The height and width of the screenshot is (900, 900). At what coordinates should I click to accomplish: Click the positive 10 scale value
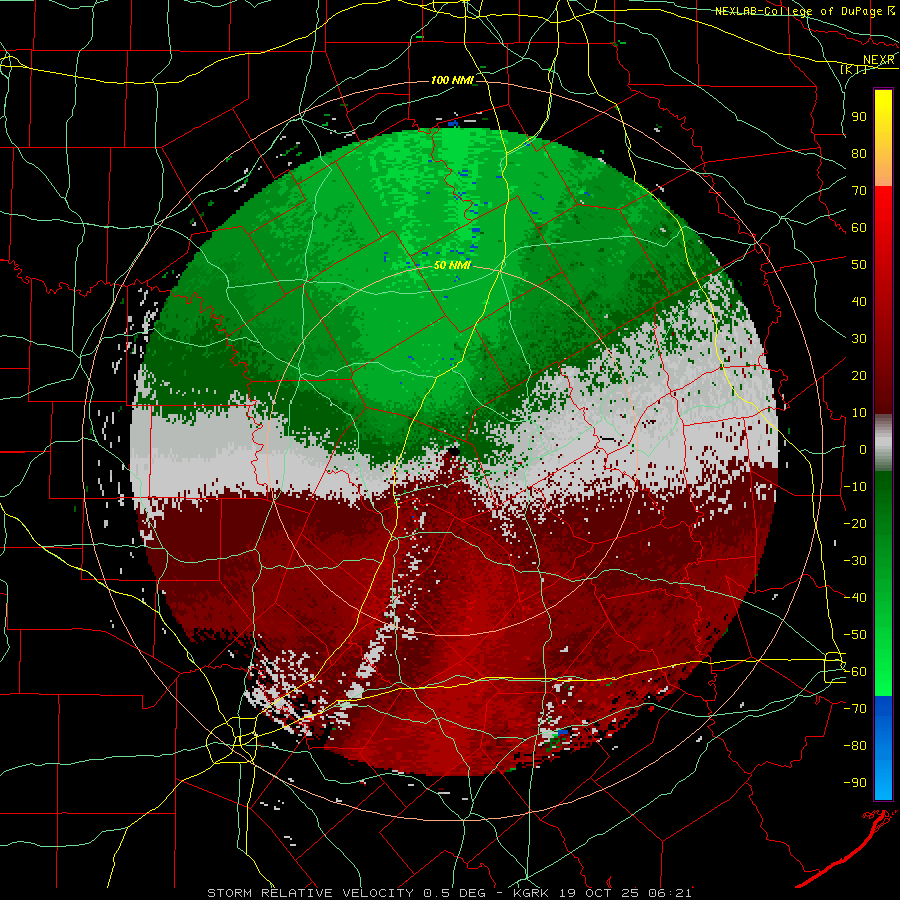[859, 413]
